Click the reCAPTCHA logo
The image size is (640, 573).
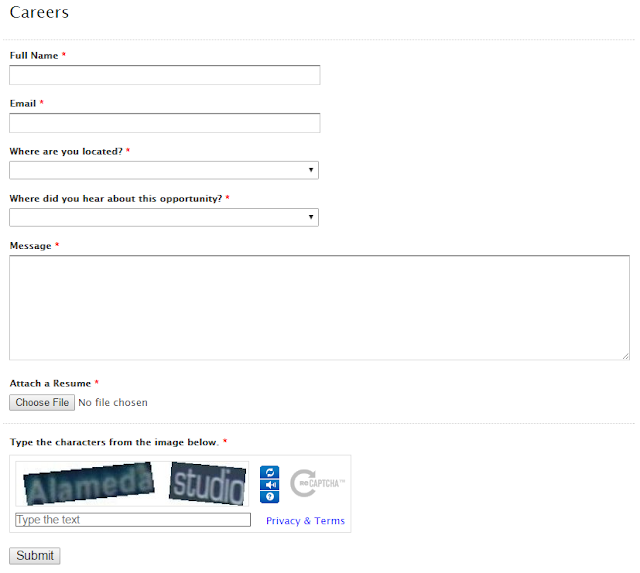317,483
